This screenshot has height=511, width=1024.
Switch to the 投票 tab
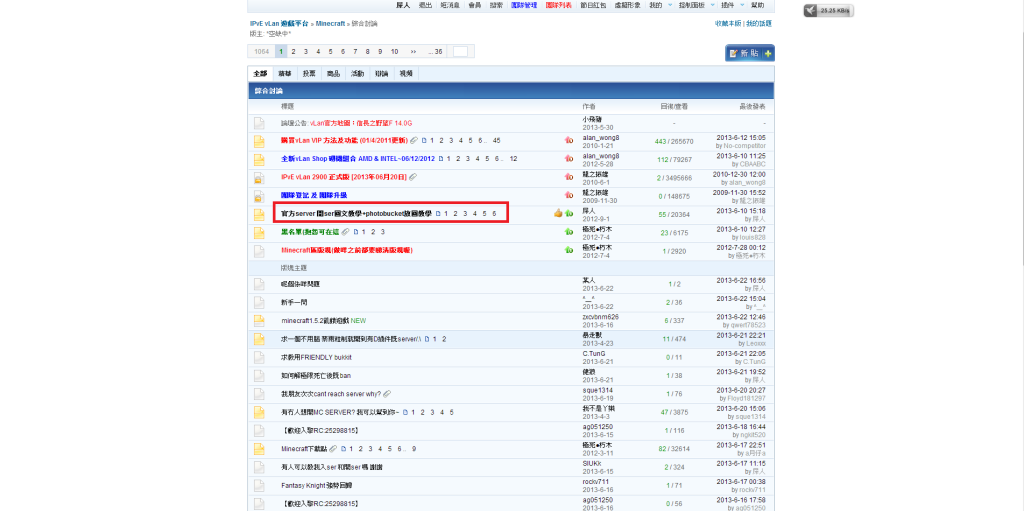[x=309, y=73]
